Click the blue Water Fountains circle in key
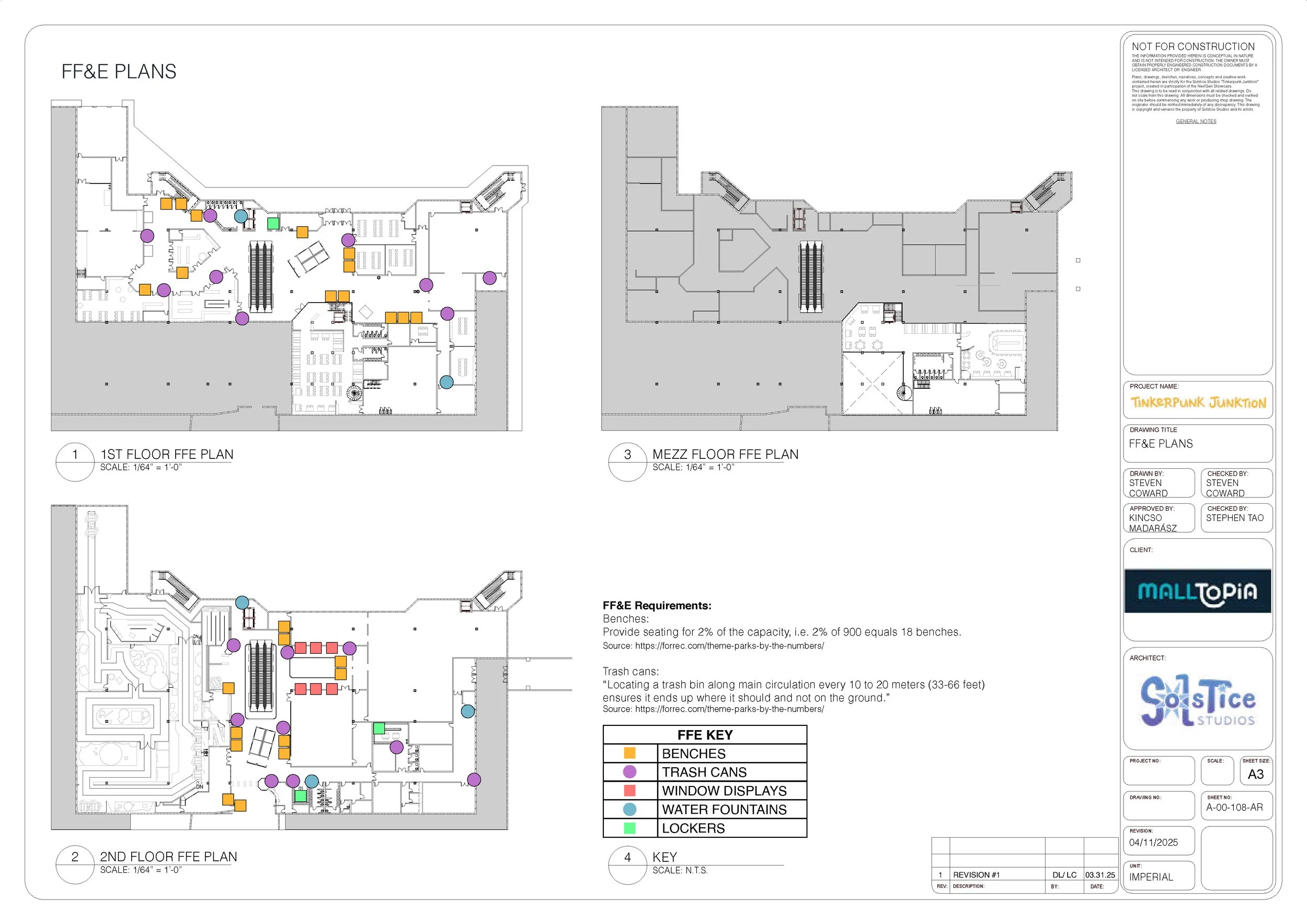 point(629,809)
